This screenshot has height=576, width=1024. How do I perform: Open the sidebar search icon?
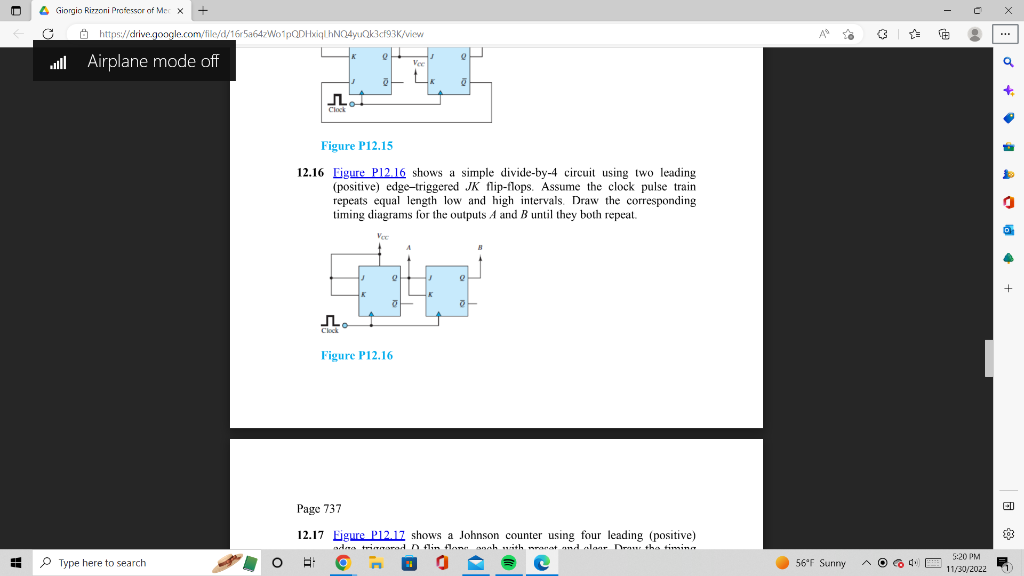point(1009,60)
